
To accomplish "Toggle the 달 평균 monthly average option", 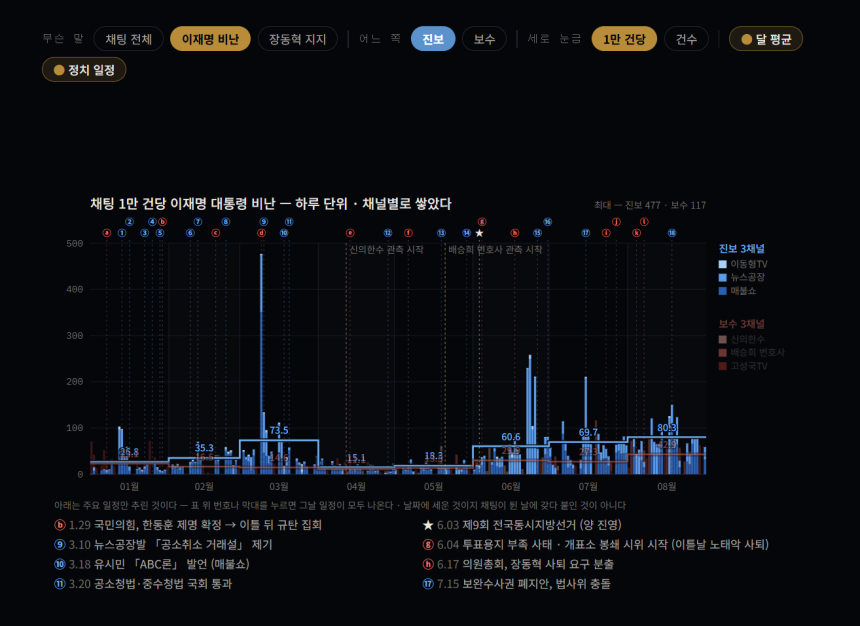I will [766, 39].
